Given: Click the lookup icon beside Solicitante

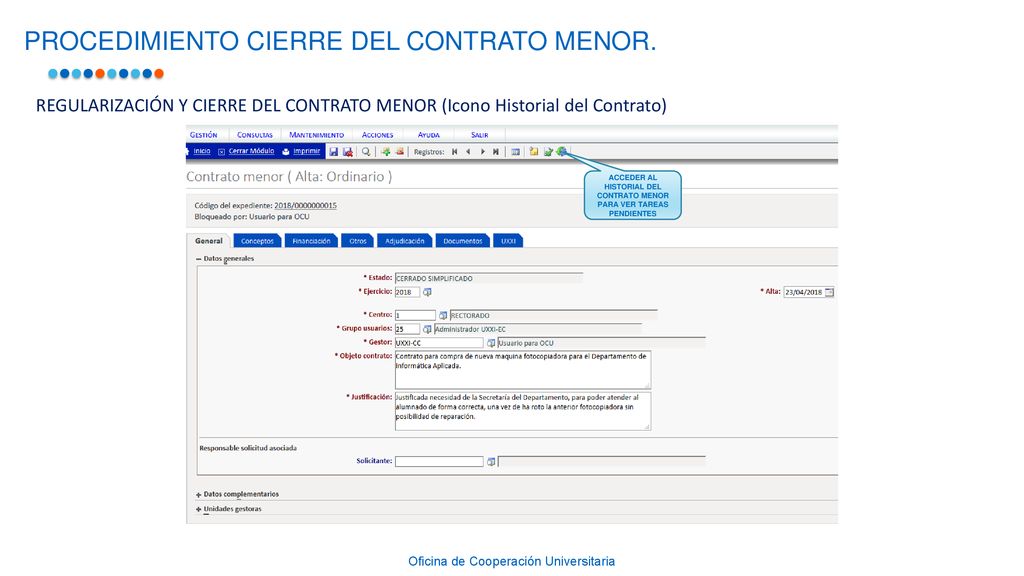Looking at the screenshot, I should [x=491, y=462].
